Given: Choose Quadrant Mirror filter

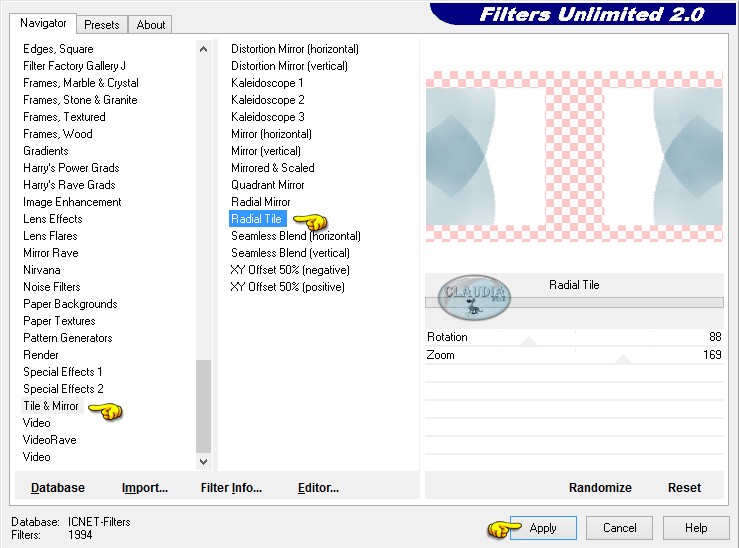Looking at the screenshot, I should 268,185.
